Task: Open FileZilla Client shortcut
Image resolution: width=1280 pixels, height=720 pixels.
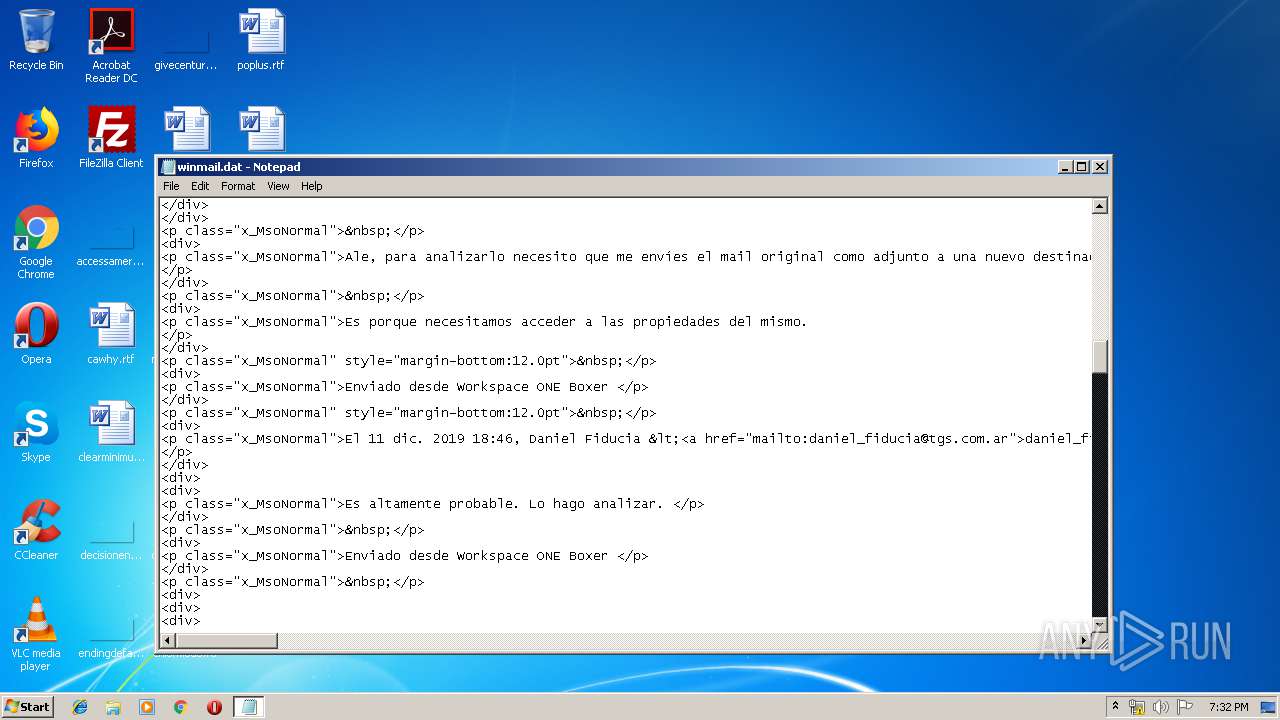Action: pos(111,138)
